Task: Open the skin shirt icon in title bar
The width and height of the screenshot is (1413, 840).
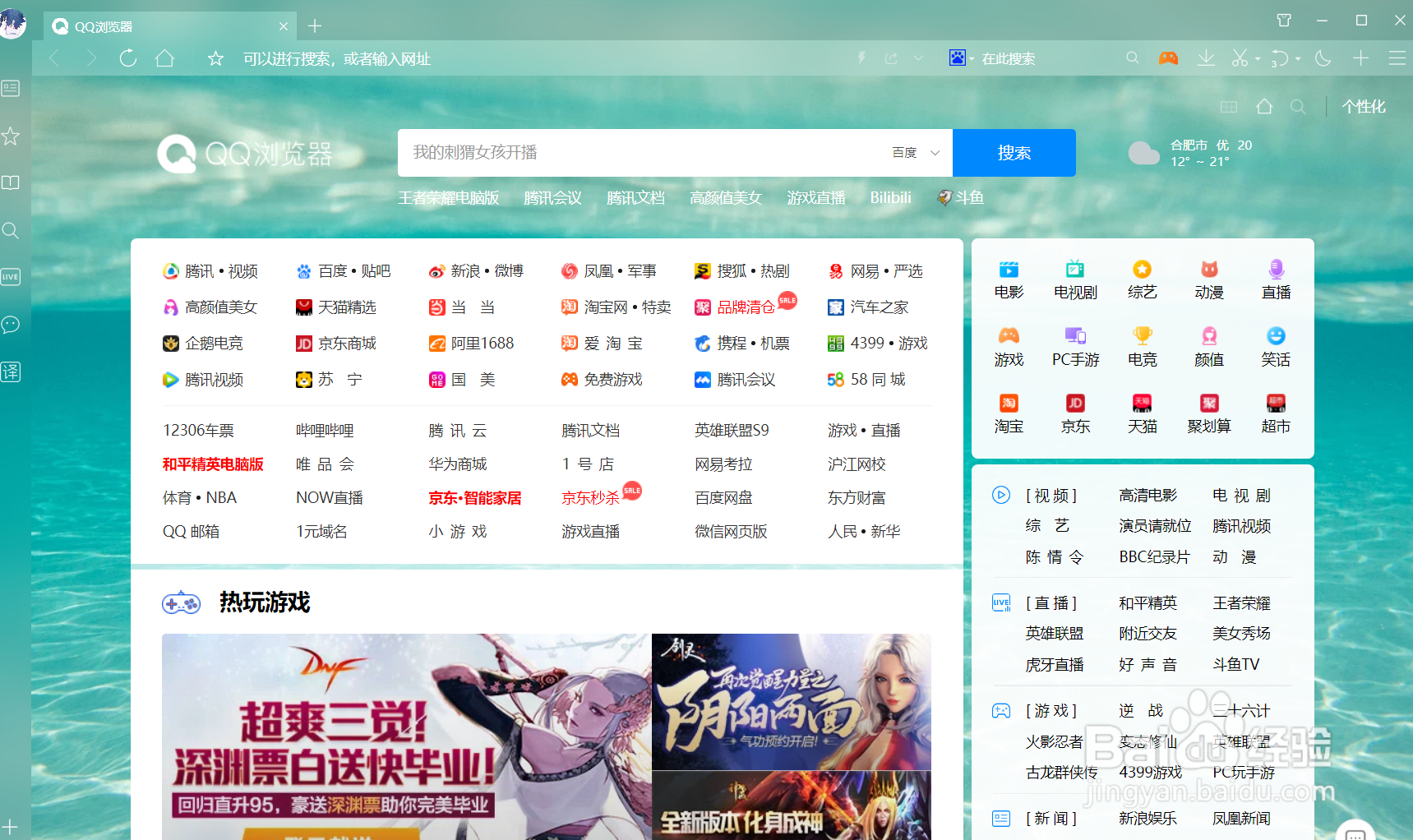Action: pyautogui.click(x=1284, y=20)
